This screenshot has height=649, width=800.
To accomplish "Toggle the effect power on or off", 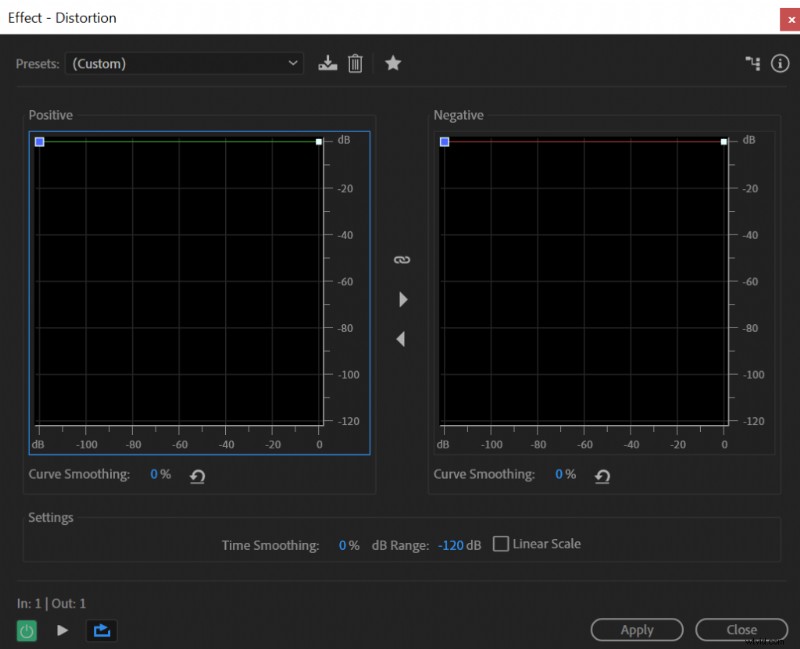I will click(27, 630).
